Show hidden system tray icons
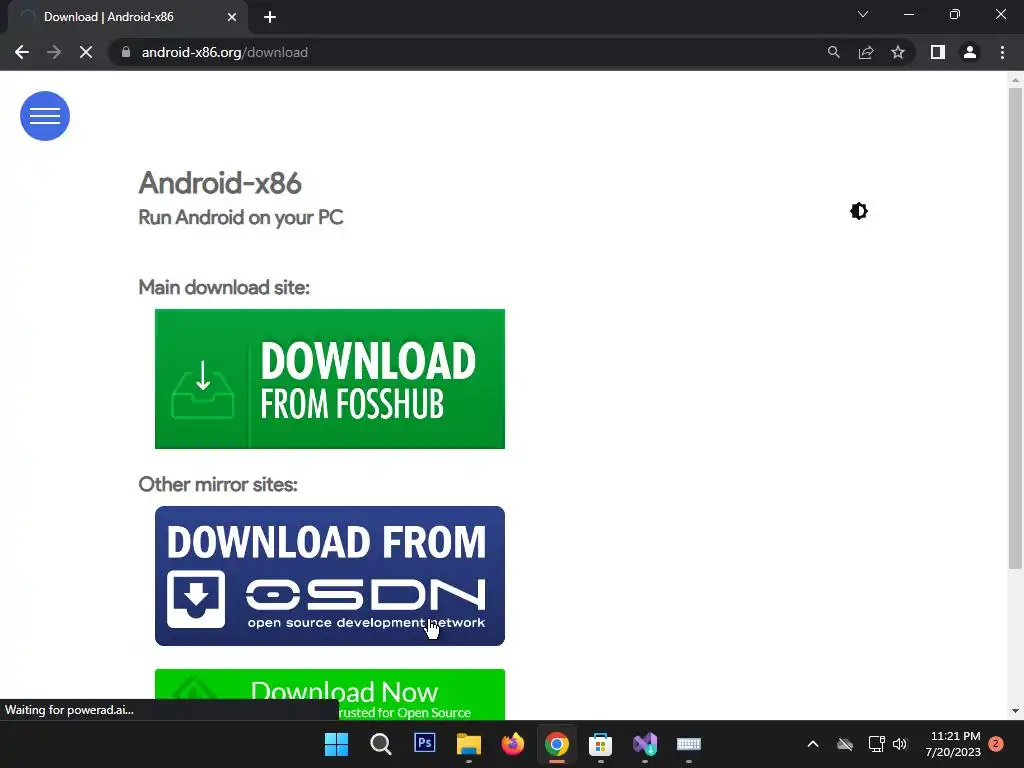Image resolution: width=1024 pixels, height=768 pixels. click(x=813, y=744)
